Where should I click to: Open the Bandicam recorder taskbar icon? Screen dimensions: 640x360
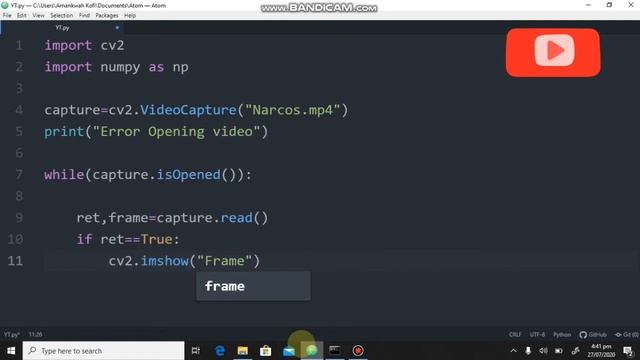(x=358, y=351)
